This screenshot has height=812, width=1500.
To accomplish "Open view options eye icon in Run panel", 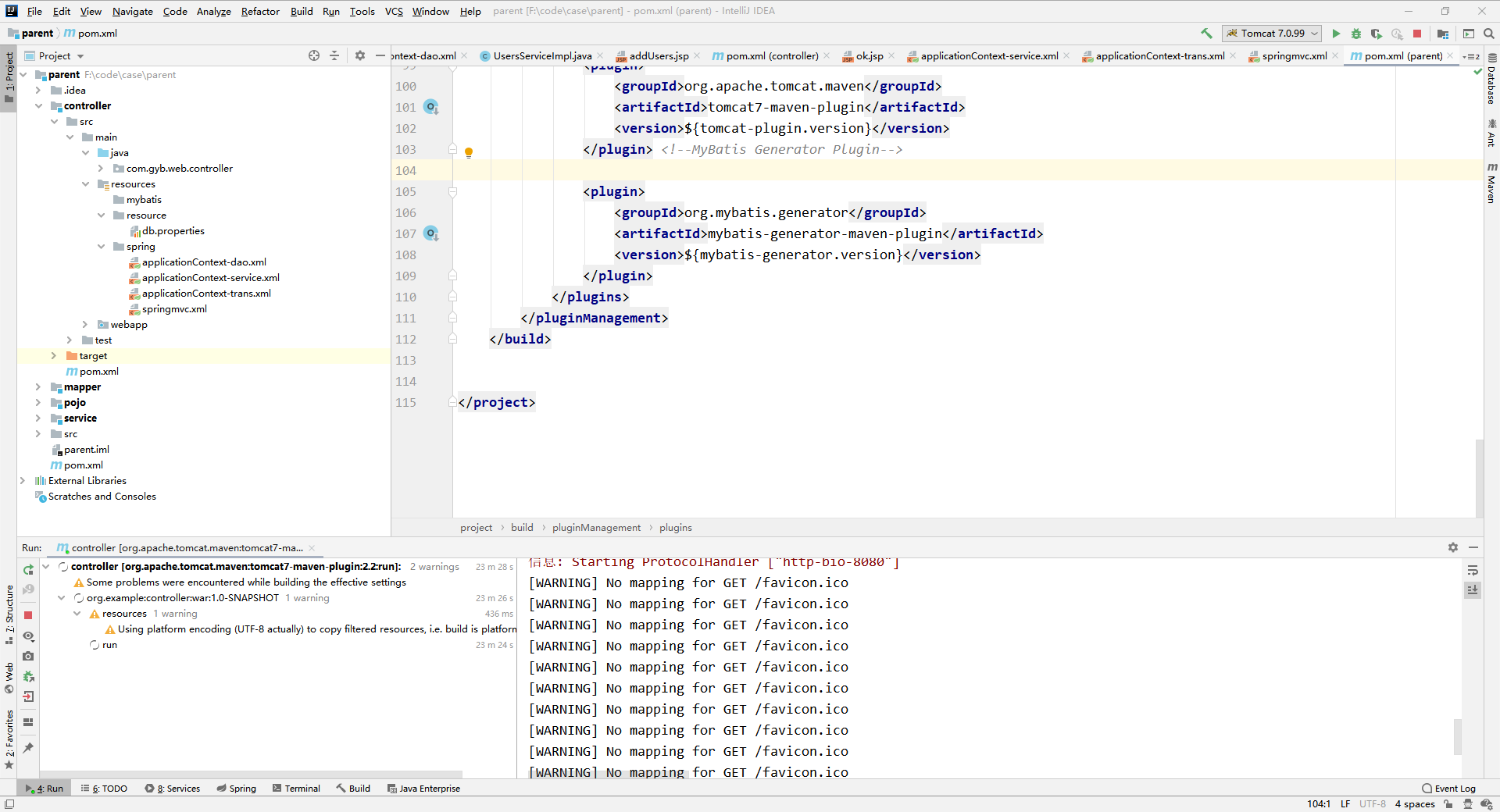I will pos(28,636).
